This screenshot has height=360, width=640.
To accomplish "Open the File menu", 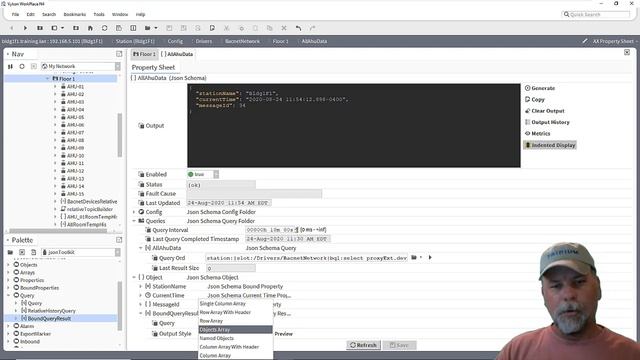I will coord(15,14).
